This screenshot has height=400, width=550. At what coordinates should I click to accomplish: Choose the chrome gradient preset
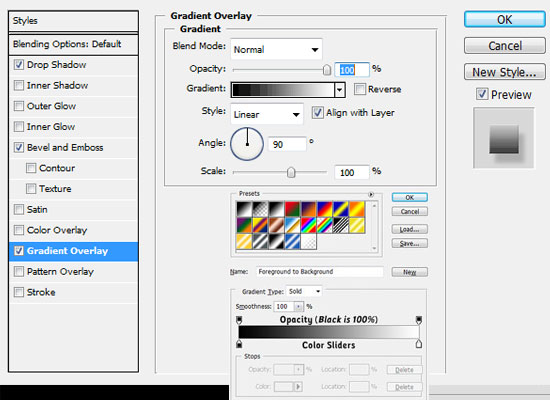(x=293, y=226)
